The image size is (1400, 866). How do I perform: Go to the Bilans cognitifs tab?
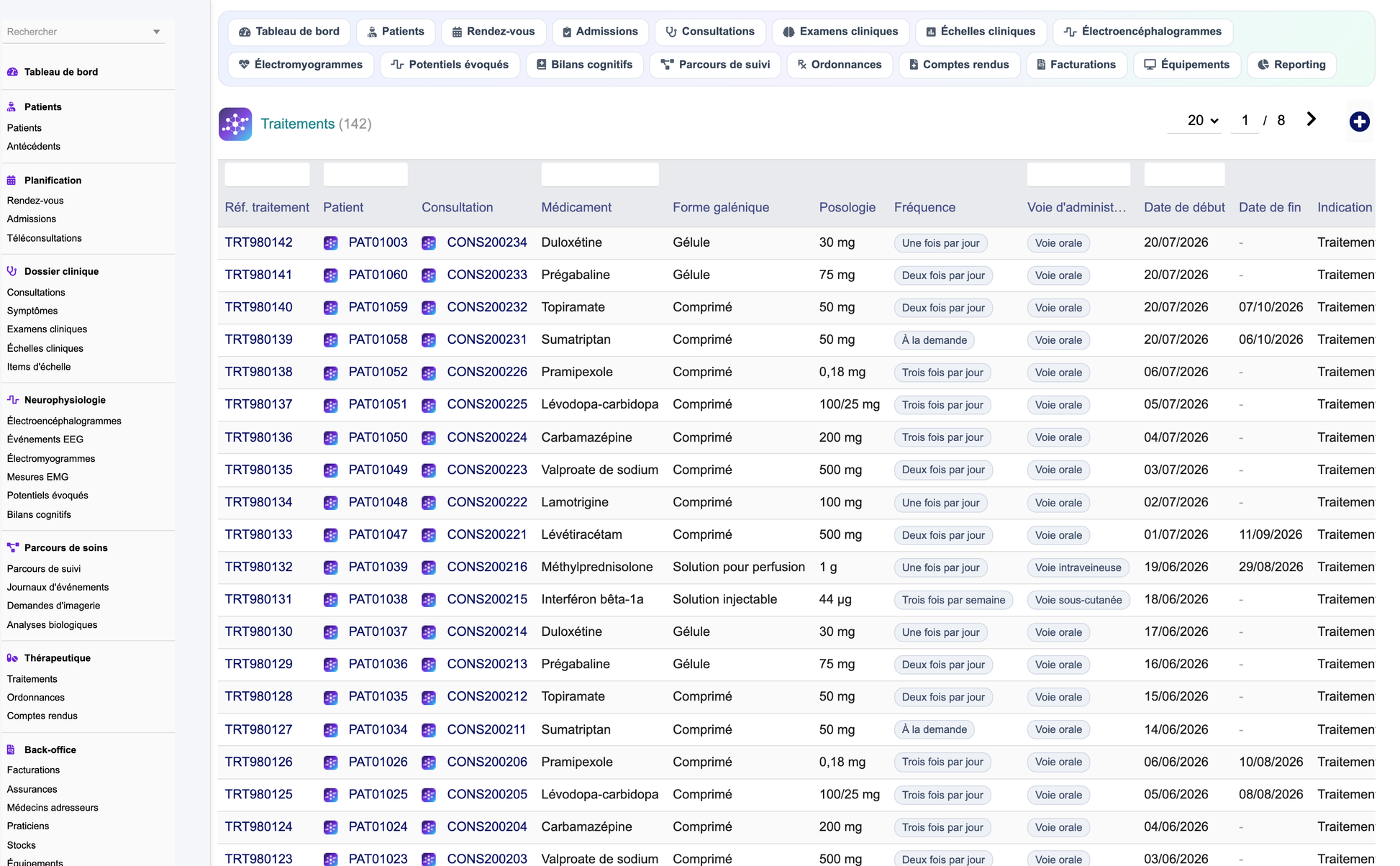pos(585,65)
